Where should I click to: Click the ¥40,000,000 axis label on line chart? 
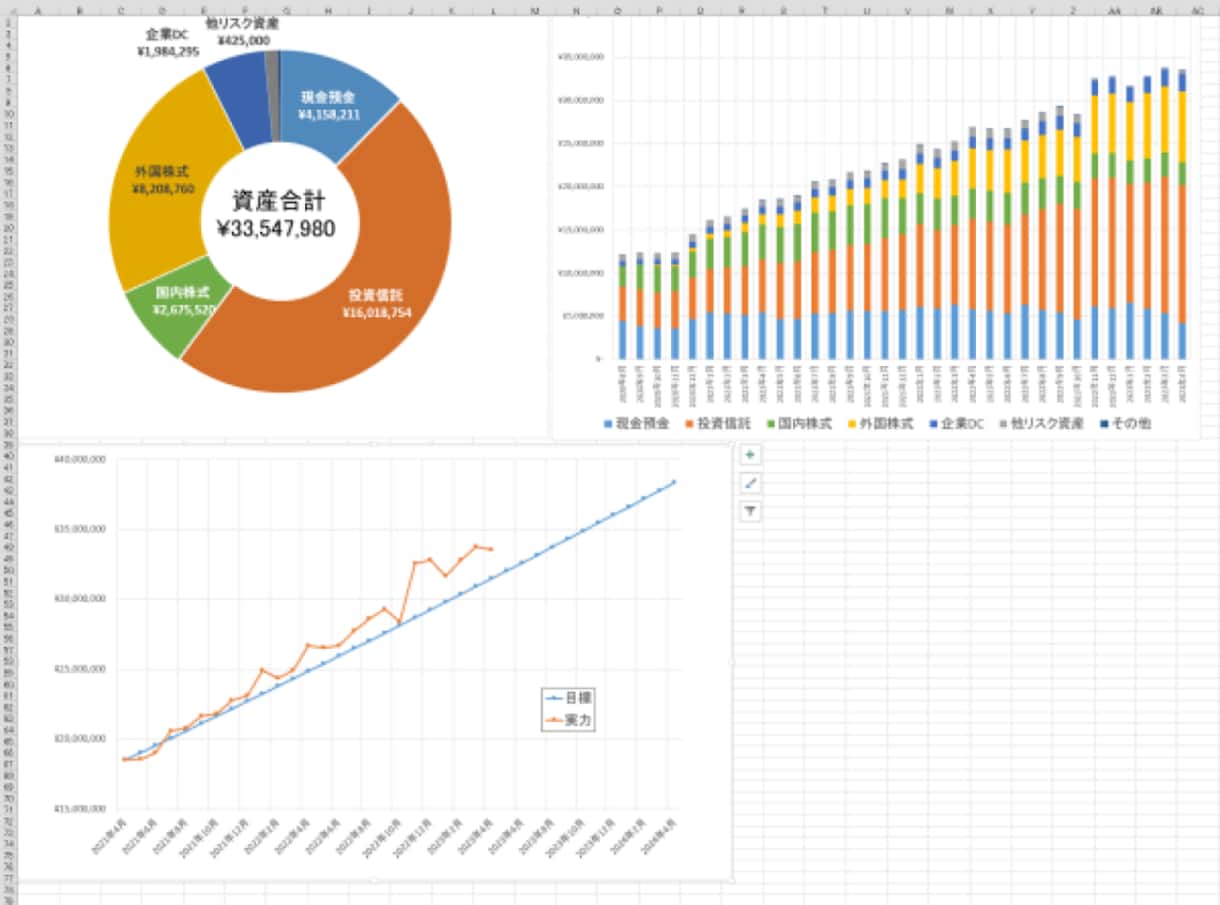coord(82,459)
